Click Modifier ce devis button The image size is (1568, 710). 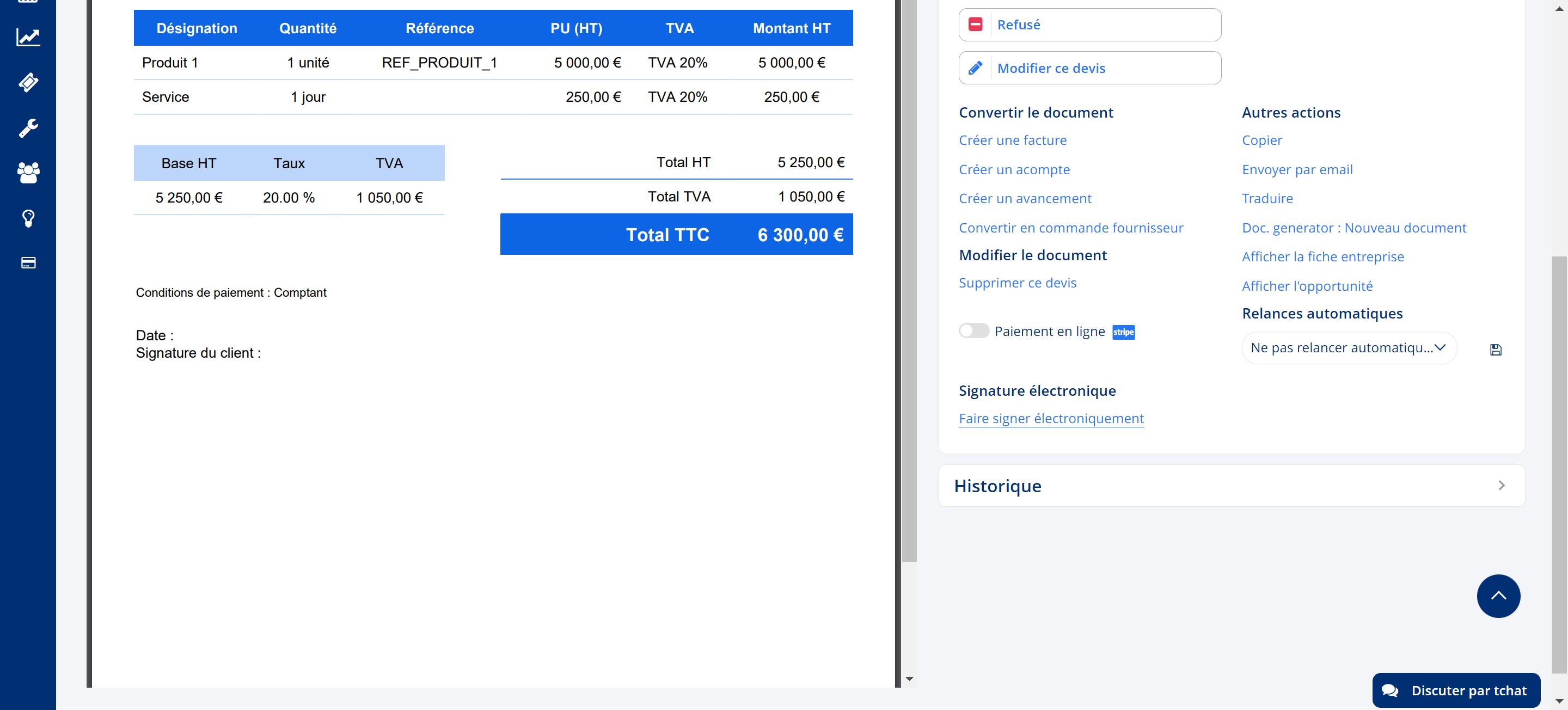(x=1089, y=68)
